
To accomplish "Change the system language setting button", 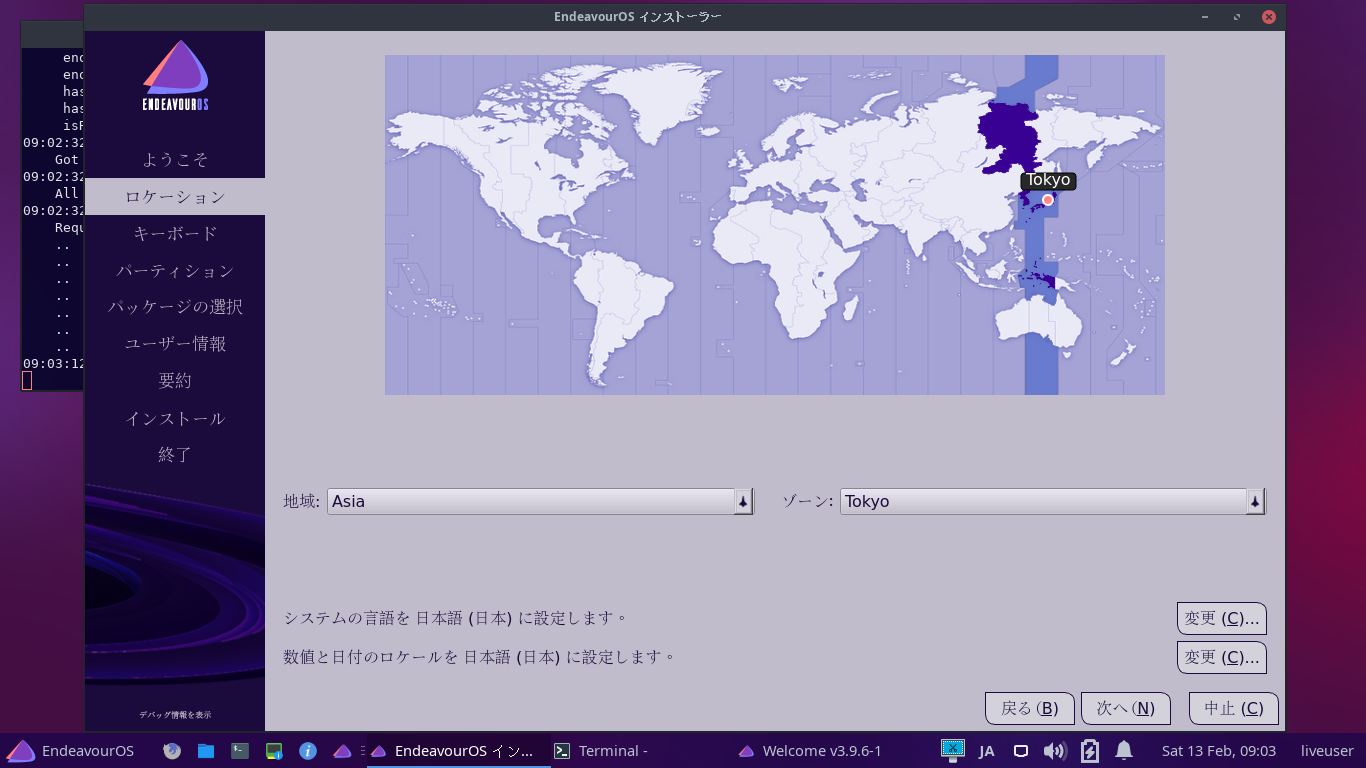I will (1222, 618).
